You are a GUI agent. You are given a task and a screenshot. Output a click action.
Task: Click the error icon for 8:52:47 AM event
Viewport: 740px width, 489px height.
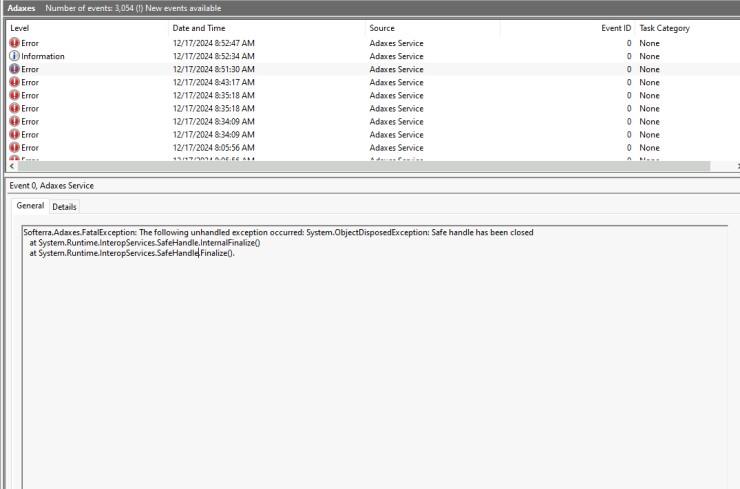click(15, 43)
